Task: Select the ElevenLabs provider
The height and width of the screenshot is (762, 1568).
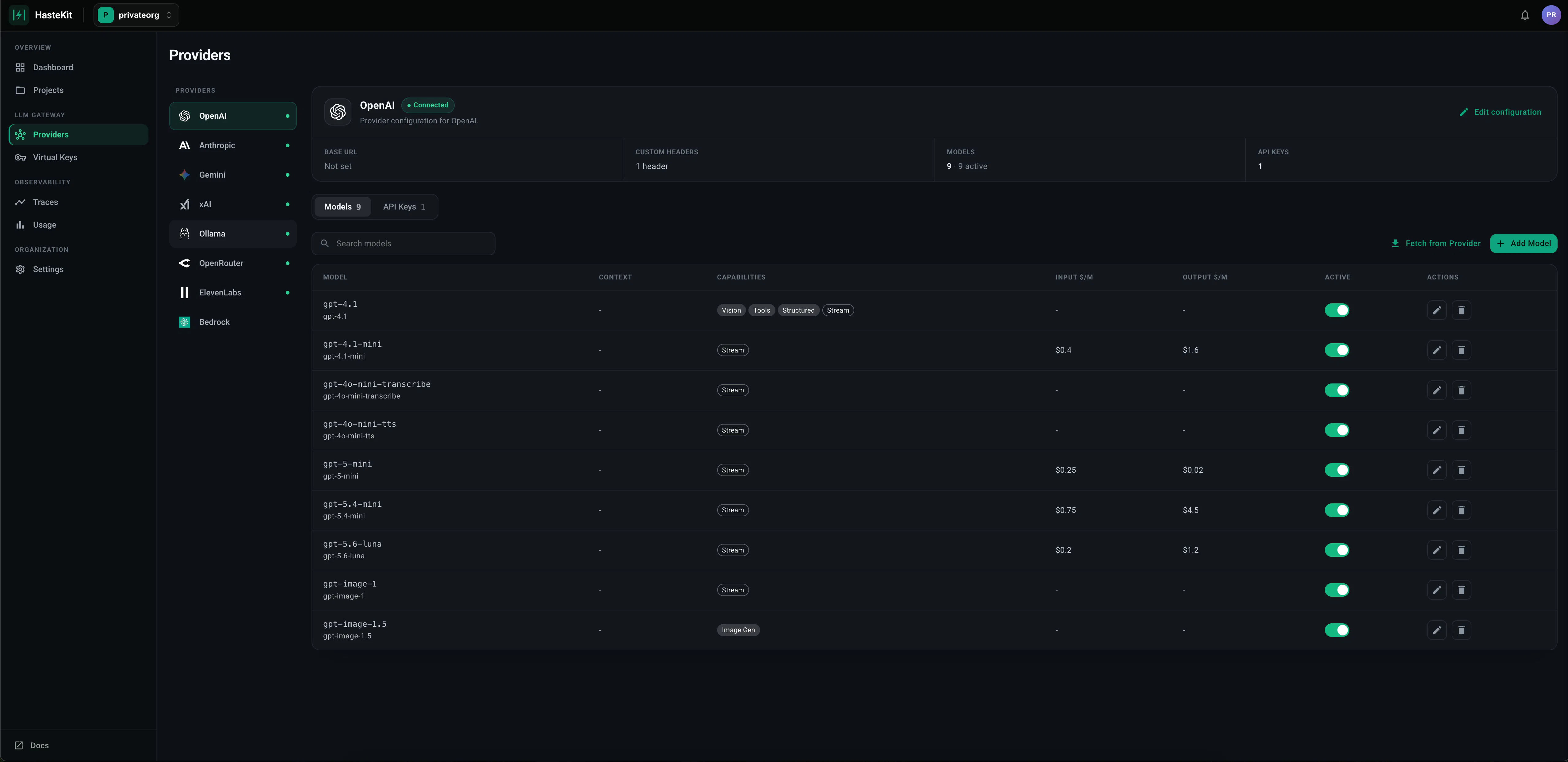Action: pyautogui.click(x=233, y=293)
